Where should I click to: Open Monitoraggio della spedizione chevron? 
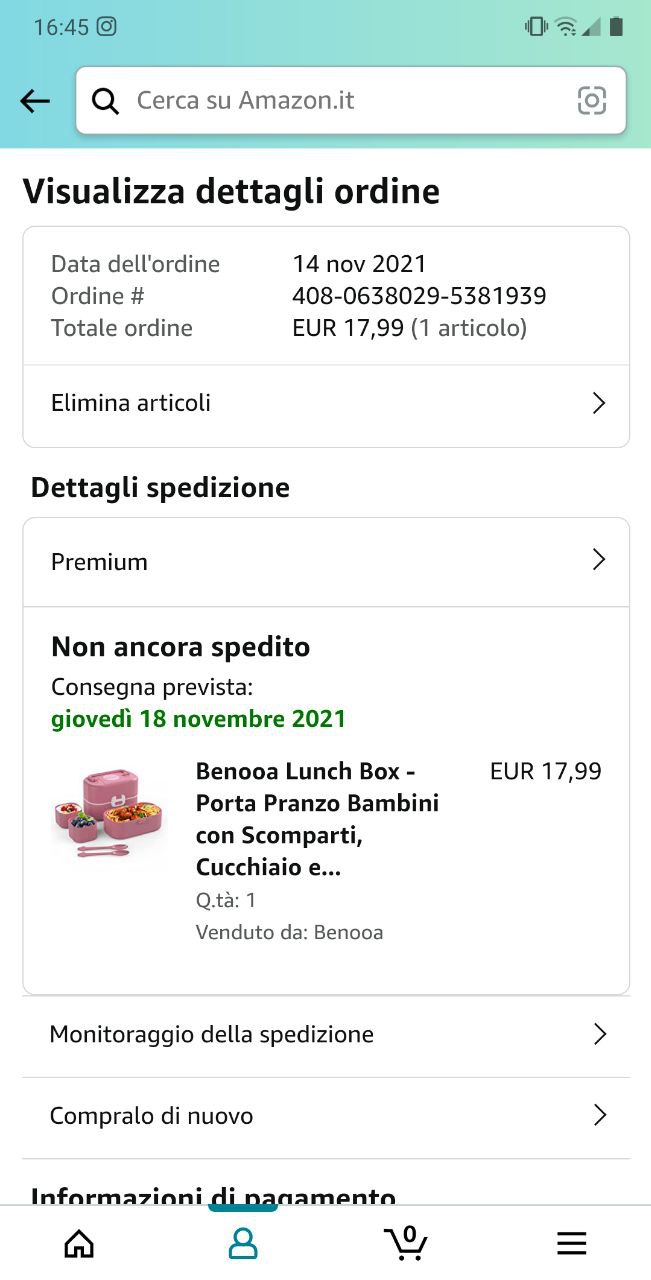point(599,1034)
